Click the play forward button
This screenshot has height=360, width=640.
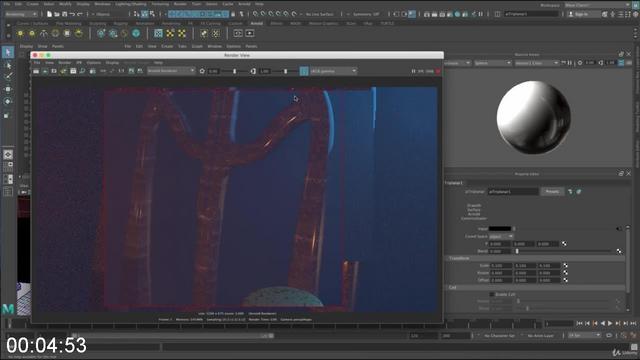pos(610,323)
